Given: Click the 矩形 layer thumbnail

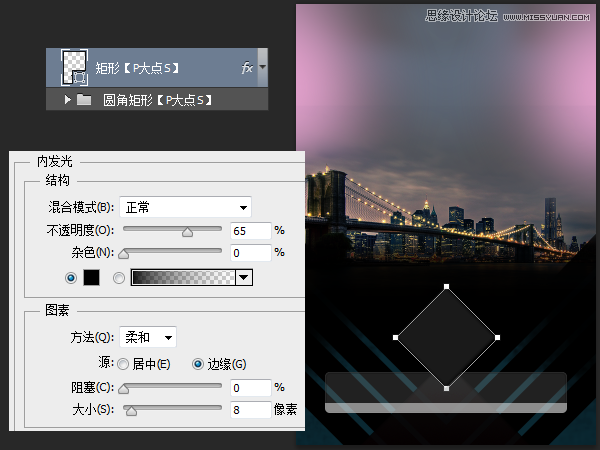Looking at the screenshot, I should point(74,67).
